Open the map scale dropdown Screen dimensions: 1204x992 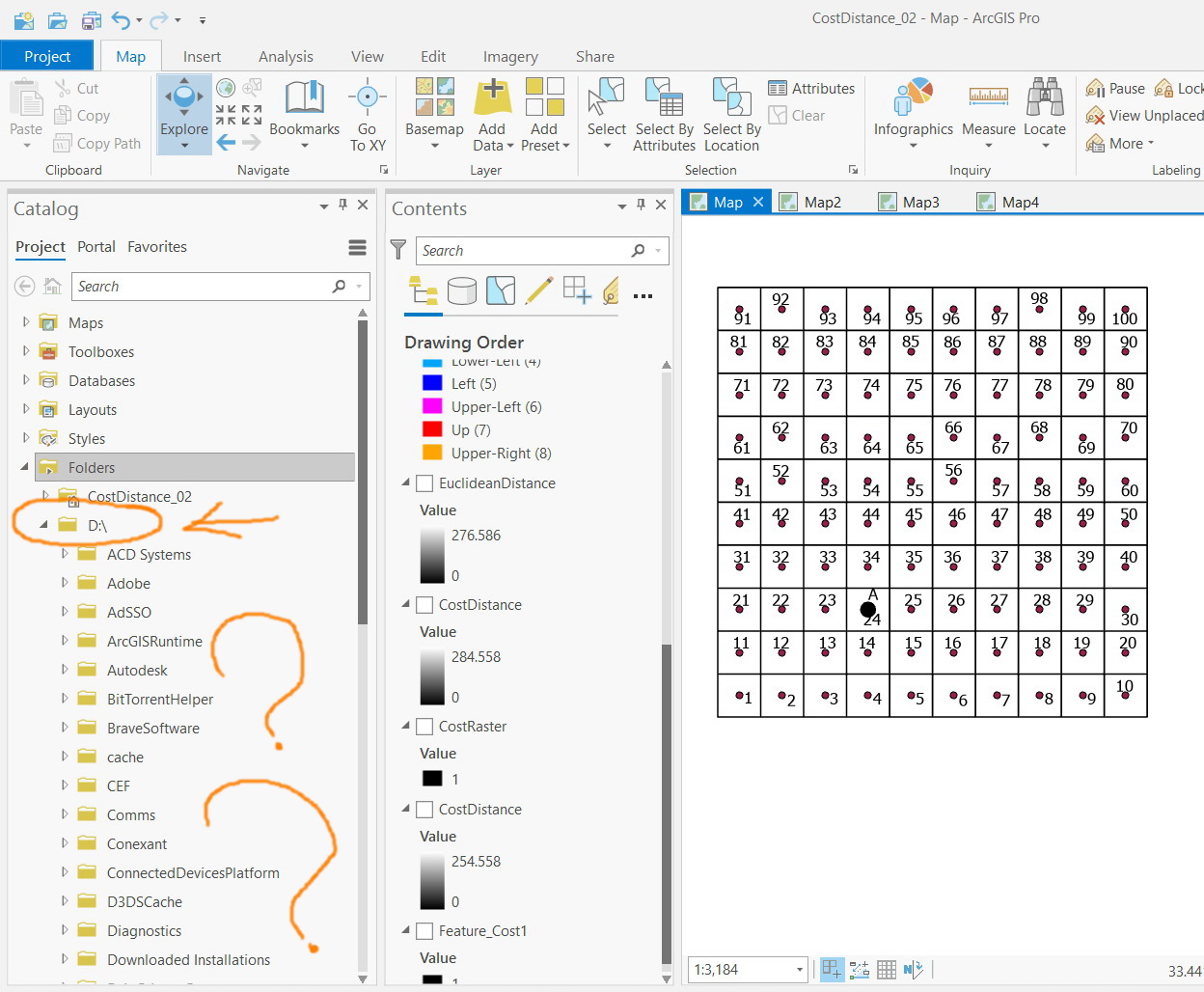pos(800,970)
